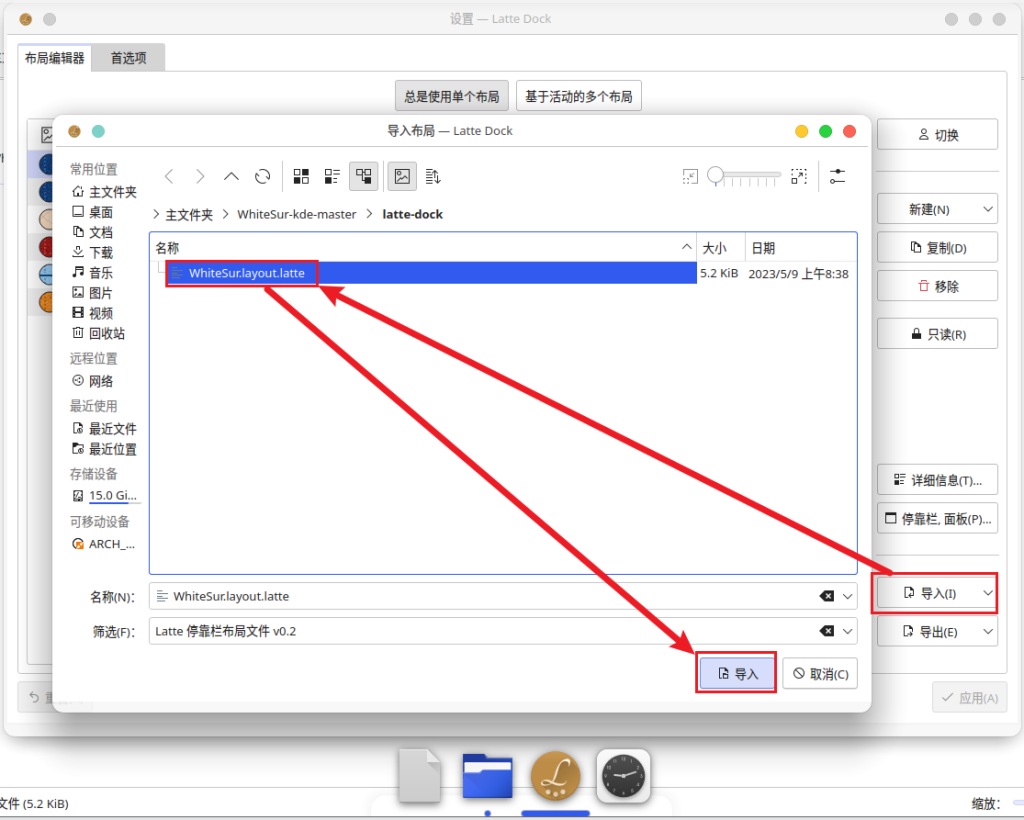The width and height of the screenshot is (1024, 820).
Task: Adjust the icon size slider
Action: [744, 176]
